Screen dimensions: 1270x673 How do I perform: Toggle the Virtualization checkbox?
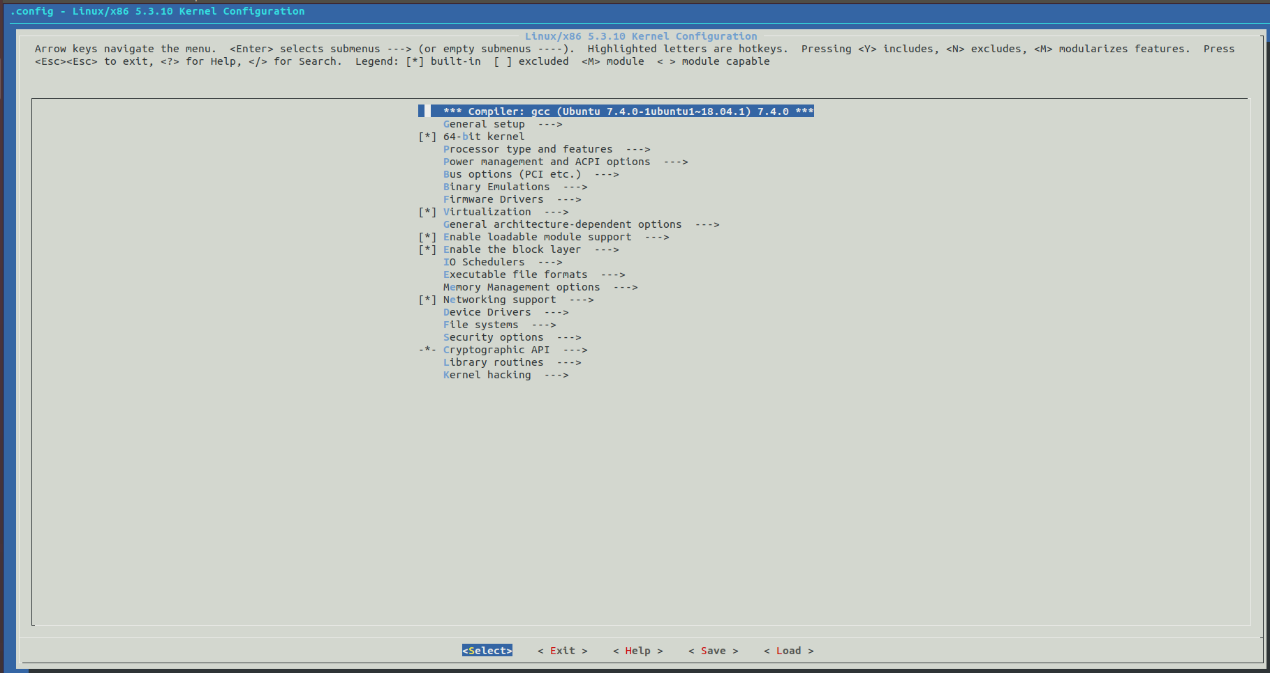click(x=427, y=212)
